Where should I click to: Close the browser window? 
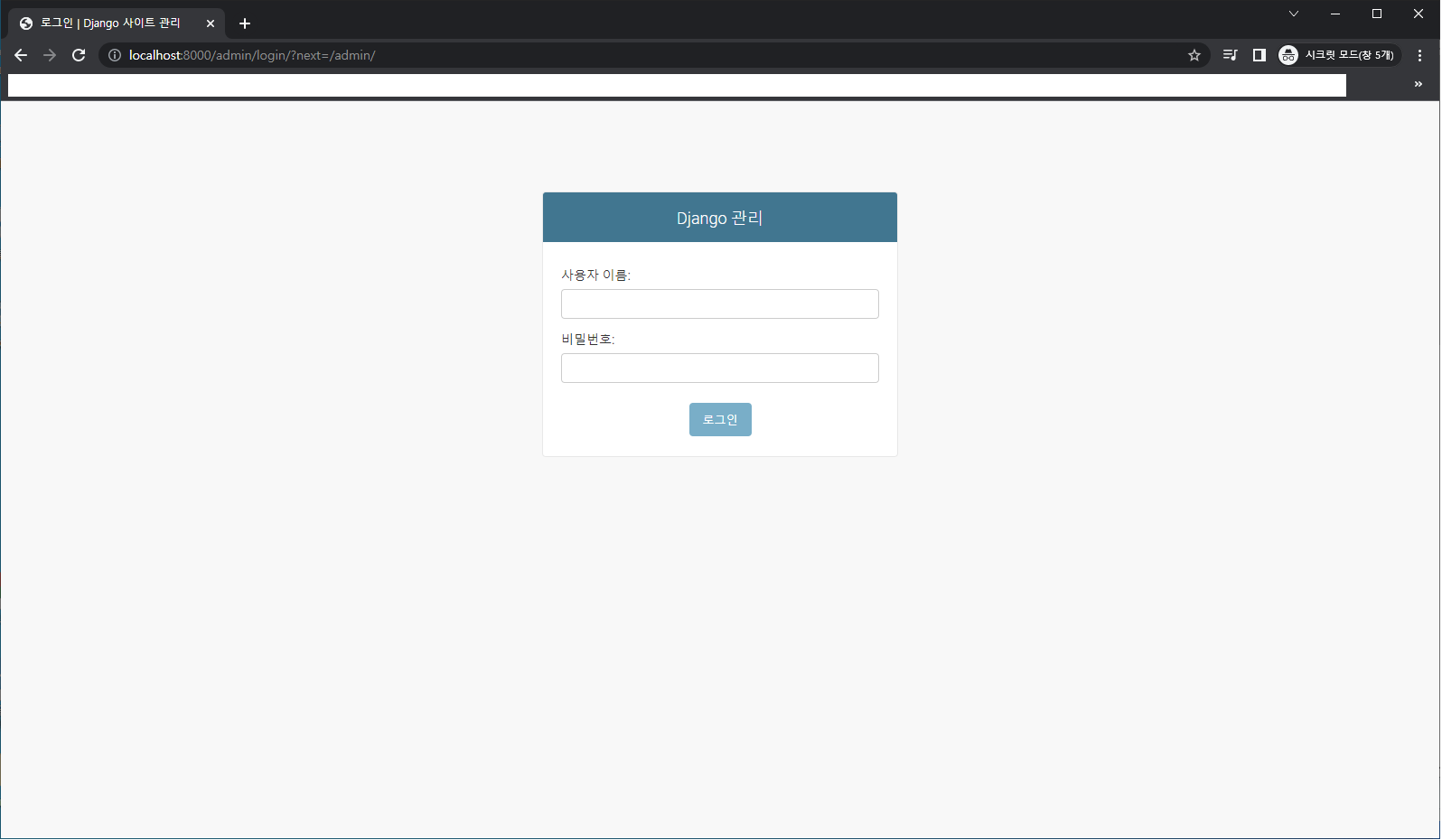(1419, 14)
